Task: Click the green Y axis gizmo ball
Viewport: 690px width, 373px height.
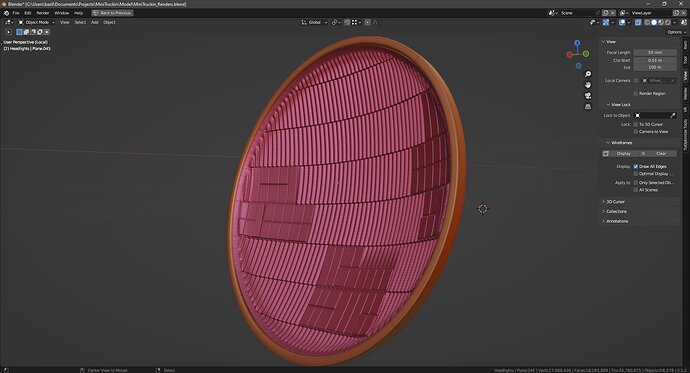Action: pyautogui.click(x=586, y=54)
